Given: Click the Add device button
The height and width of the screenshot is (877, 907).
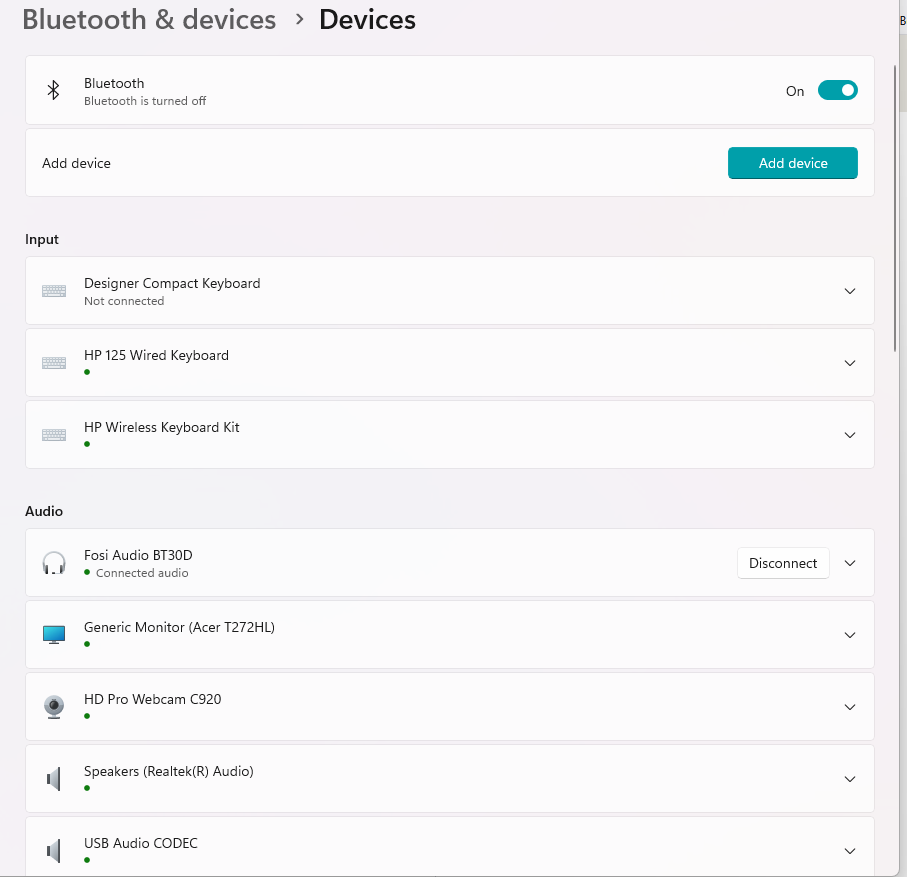Looking at the screenshot, I should pyautogui.click(x=792, y=163).
